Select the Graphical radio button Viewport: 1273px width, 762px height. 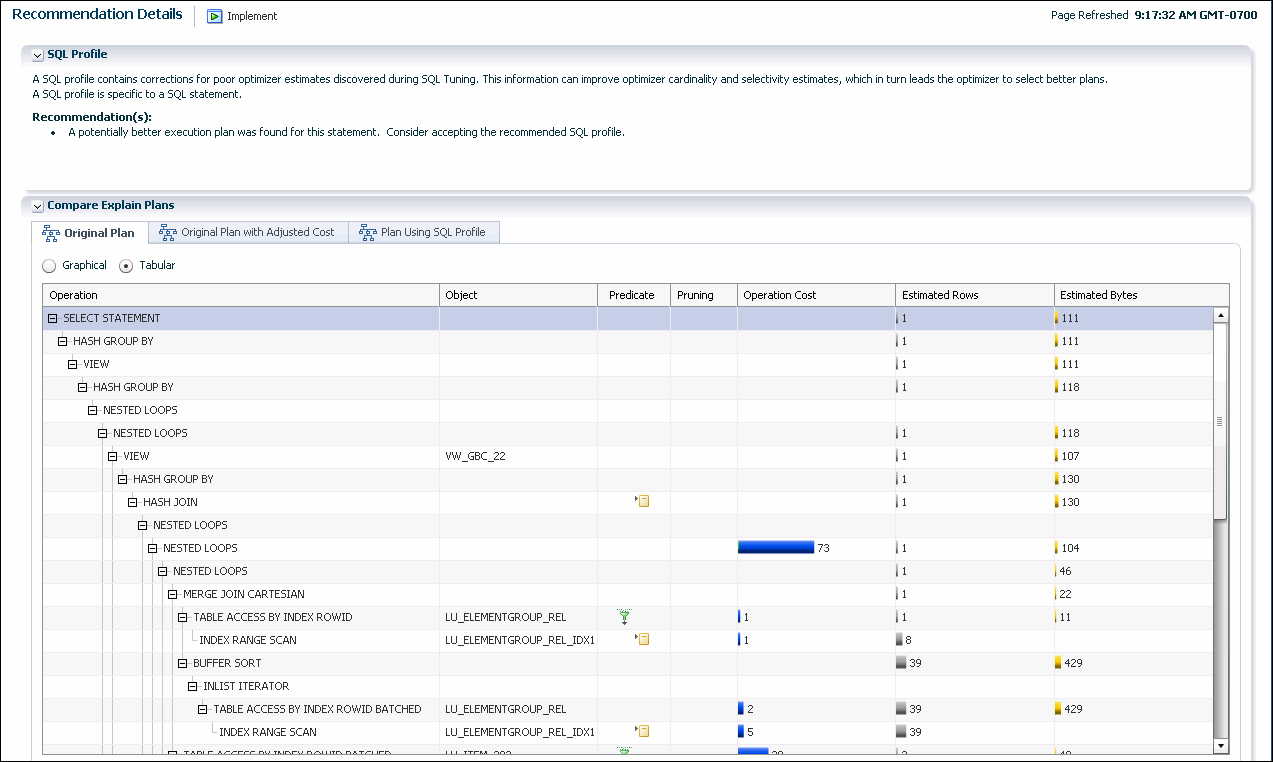49,266
